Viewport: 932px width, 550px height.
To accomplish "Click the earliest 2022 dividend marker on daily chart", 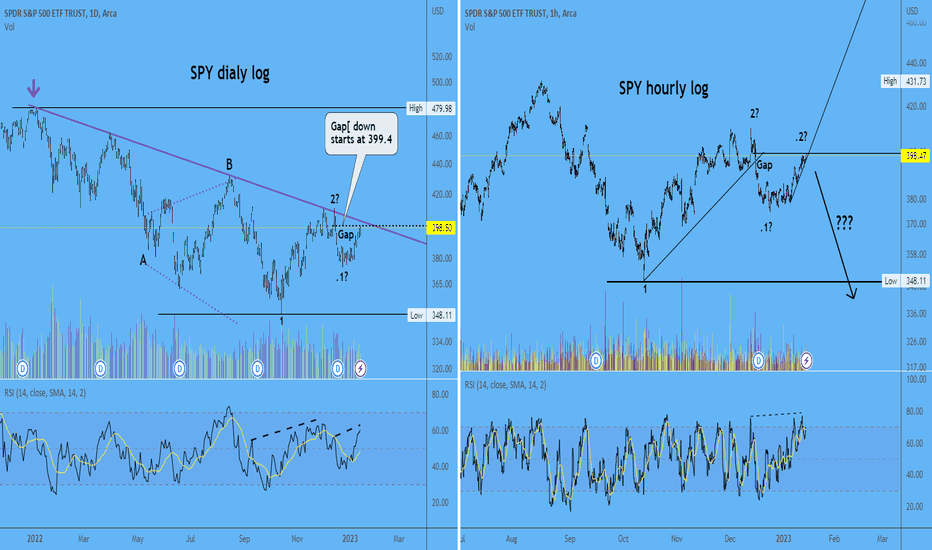I will tap(22, 369).
